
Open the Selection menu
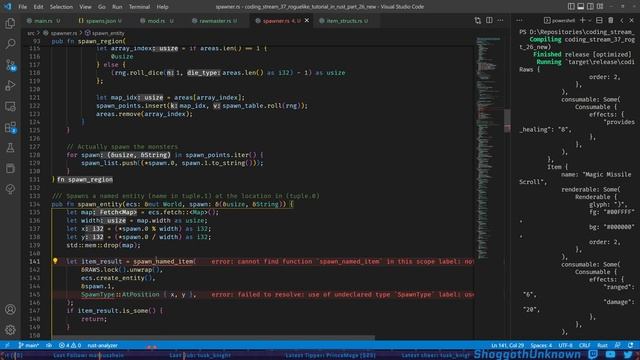pos(61,7)
